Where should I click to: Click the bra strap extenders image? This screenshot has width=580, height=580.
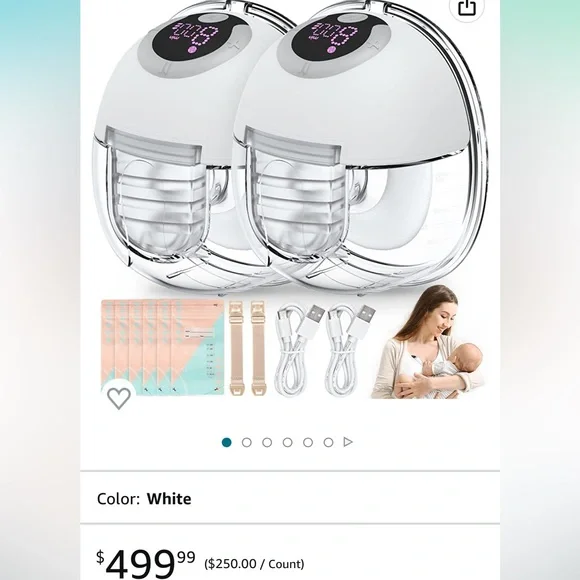point(247,348)
